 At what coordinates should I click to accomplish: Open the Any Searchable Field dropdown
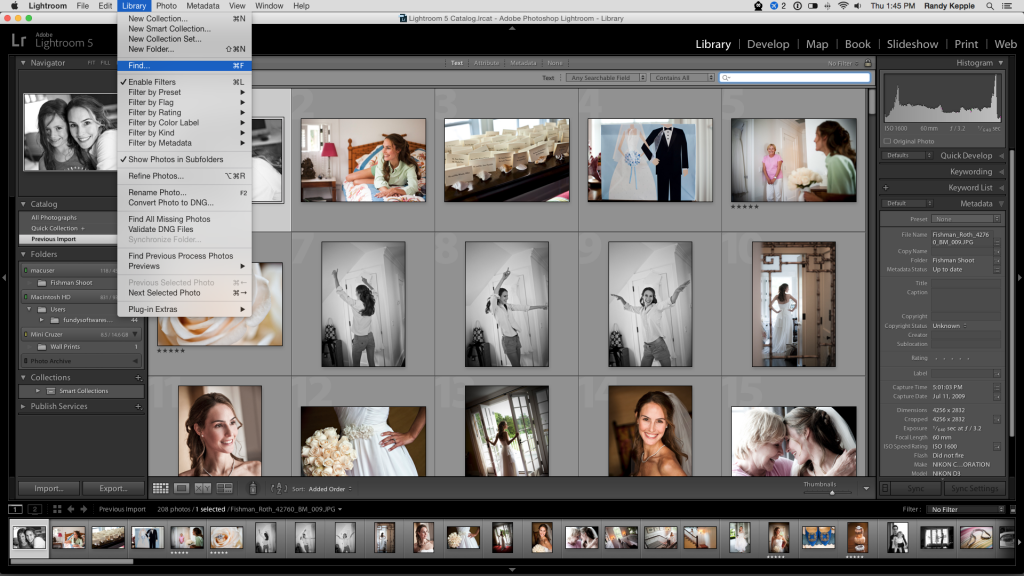606,78
